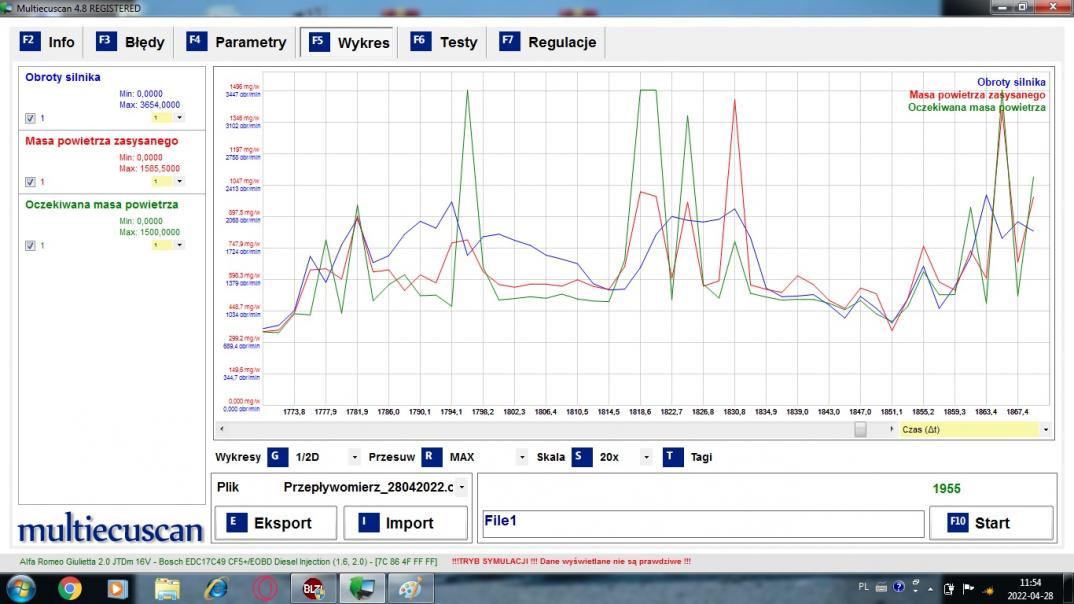Launch Internet Explorer from the taskbar
The height and width of the screenshot is (604, 1074).
coord(216,589)
